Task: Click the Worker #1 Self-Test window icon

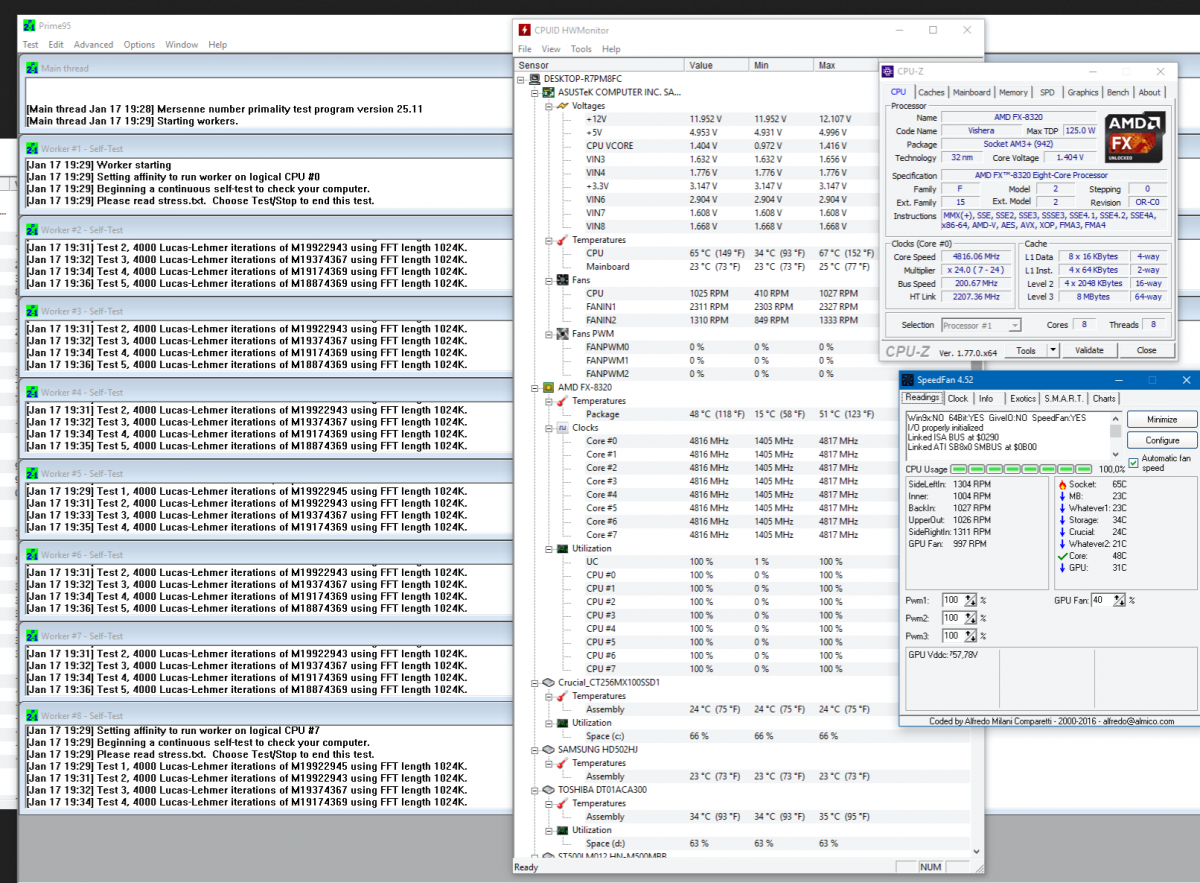Action: click(32, 148)
